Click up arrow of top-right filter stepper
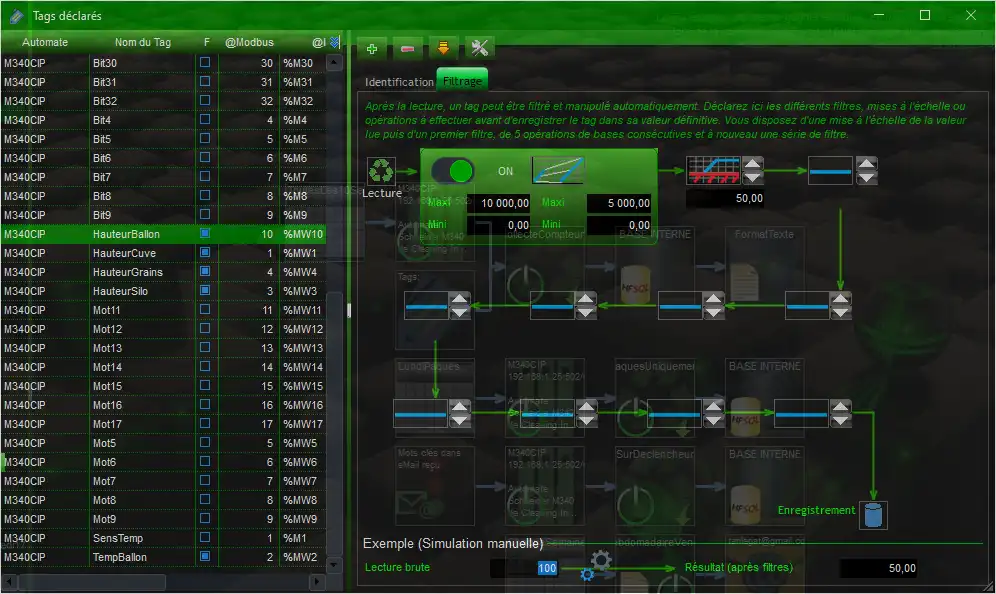Image resolution: width=996 pixels, height=594 pixels. 867,164
